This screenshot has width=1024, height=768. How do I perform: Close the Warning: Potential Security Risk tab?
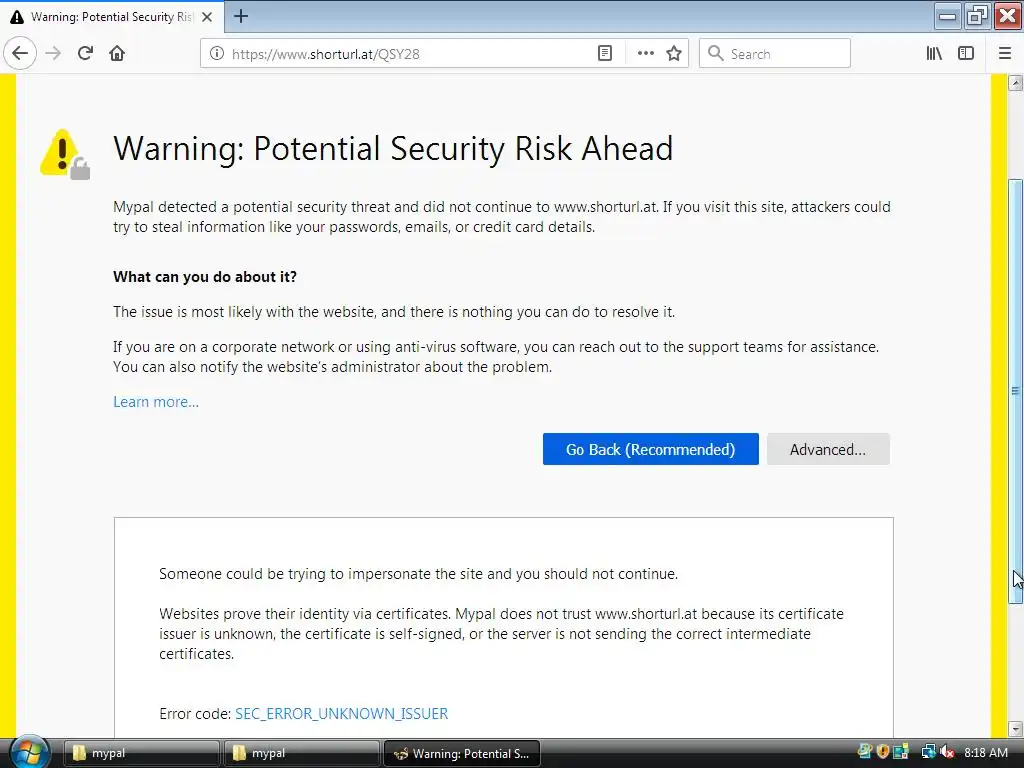207,17
